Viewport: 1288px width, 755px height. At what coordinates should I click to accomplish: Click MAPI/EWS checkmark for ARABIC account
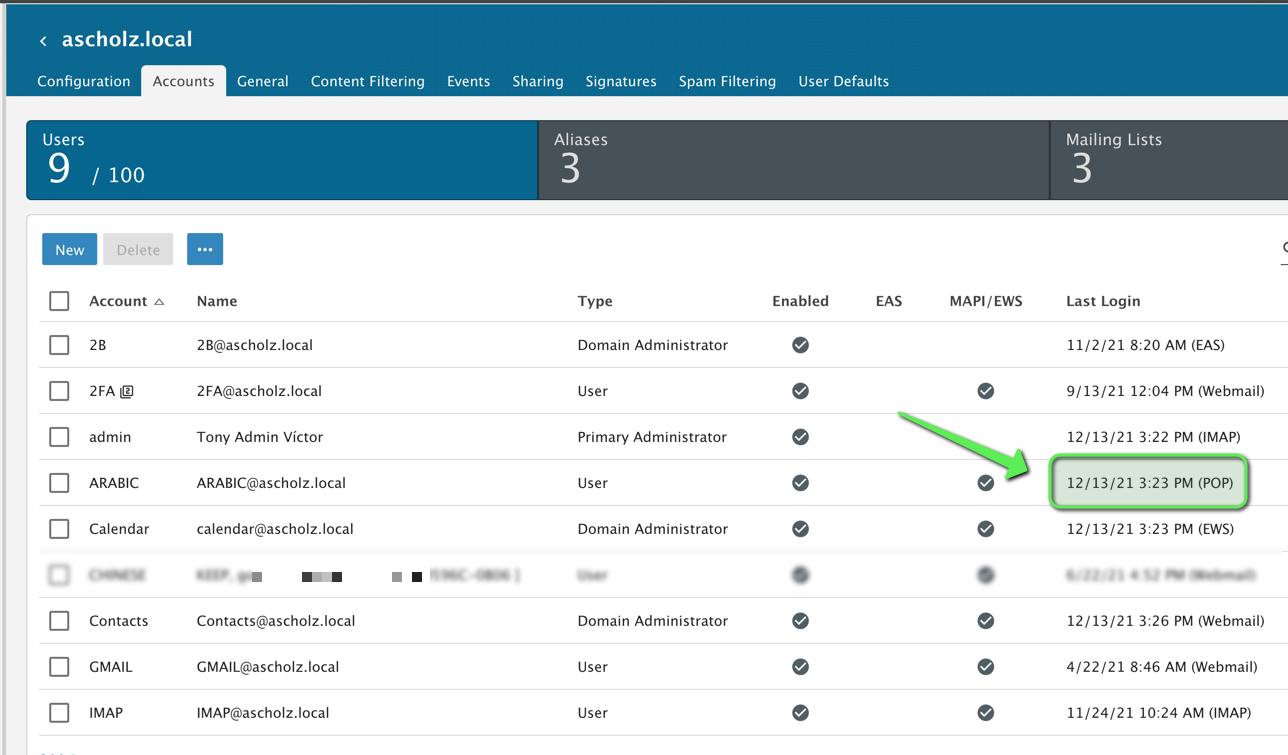point(986,483)
